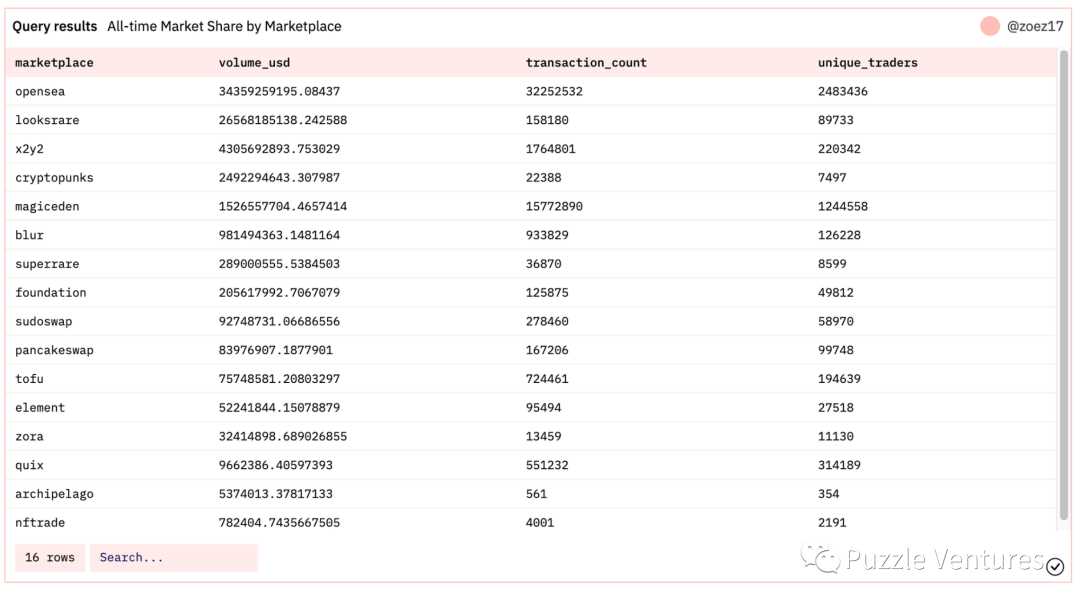Select the opensea marketplace cell
1080x605 pixels.
tap(39, 91)
